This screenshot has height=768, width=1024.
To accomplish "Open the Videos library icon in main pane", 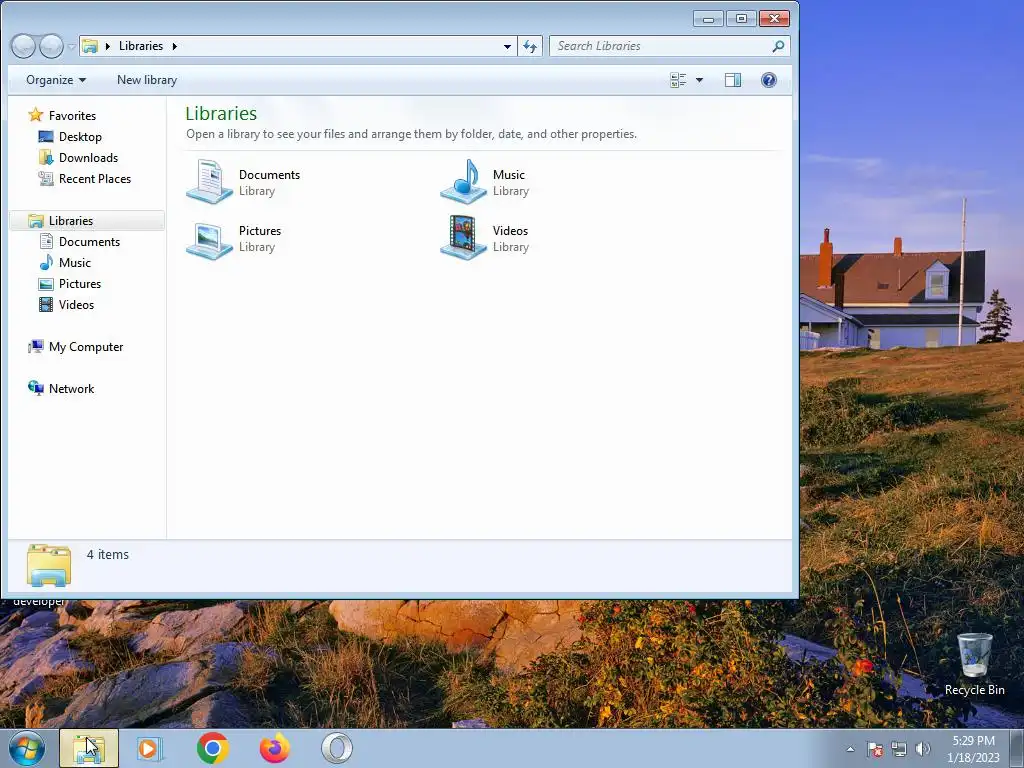I will (x=464, y=238).
